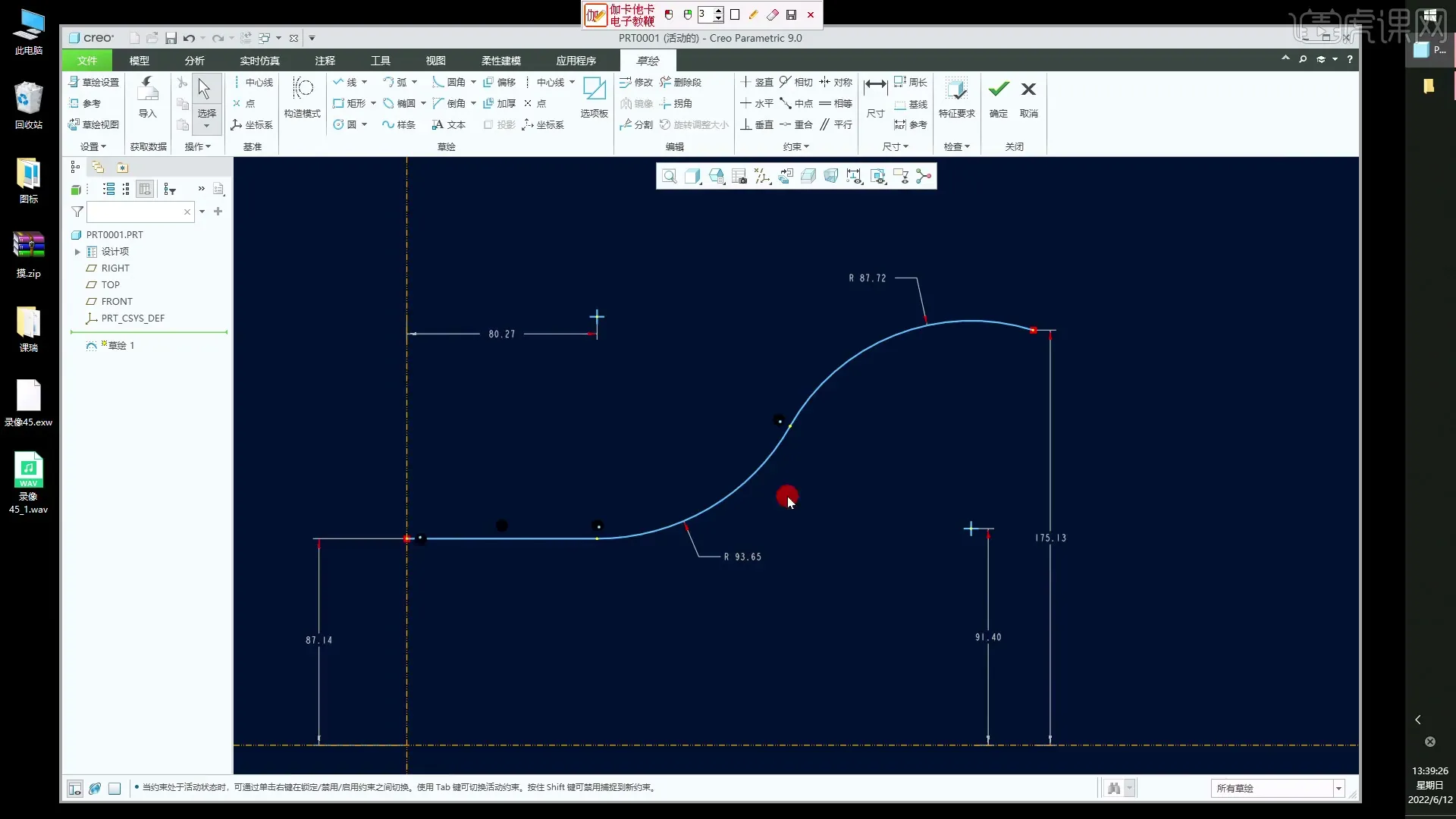Open the 选项板 palette tool
Image resolution: width=1456 pixels, height=819 pixels.
(594, 97)
